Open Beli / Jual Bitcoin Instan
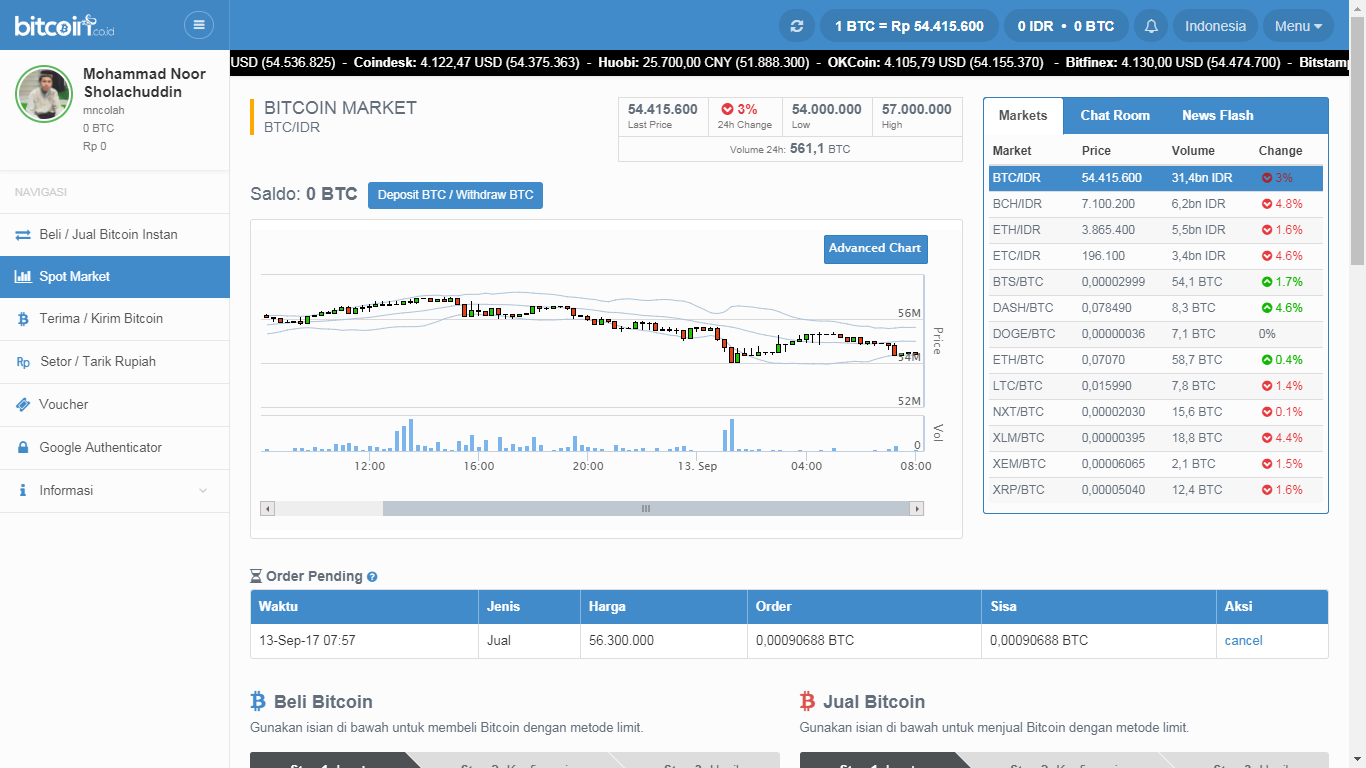This screenshot has height=768, width=1366. [x=115, y=235]
